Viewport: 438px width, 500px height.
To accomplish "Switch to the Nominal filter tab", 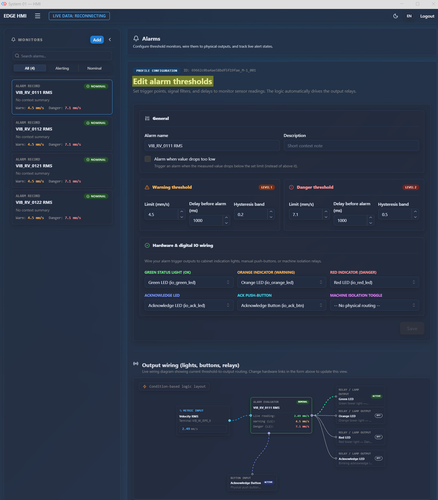I will click(x=94, y=68).
